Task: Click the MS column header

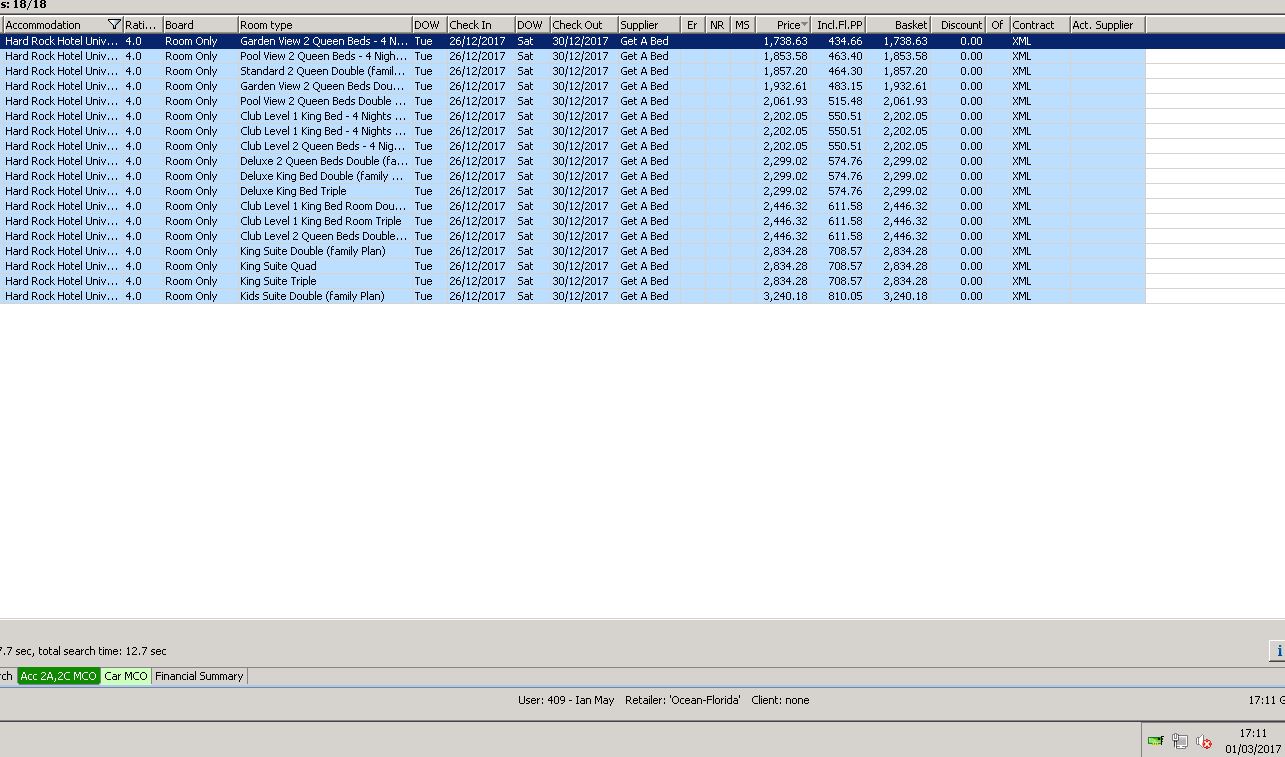Action: tap(742, 25)
